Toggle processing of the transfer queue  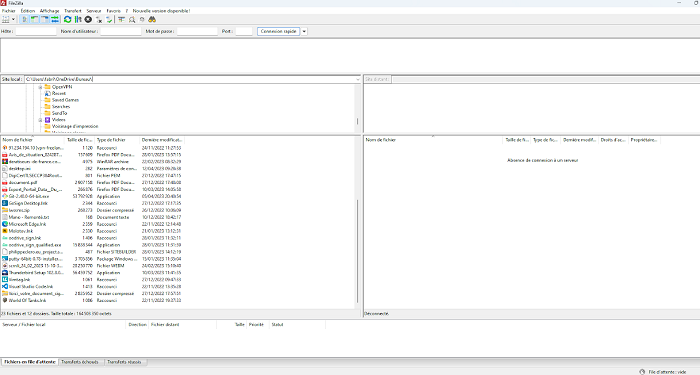pyautogui.click(x=78, y=20)
